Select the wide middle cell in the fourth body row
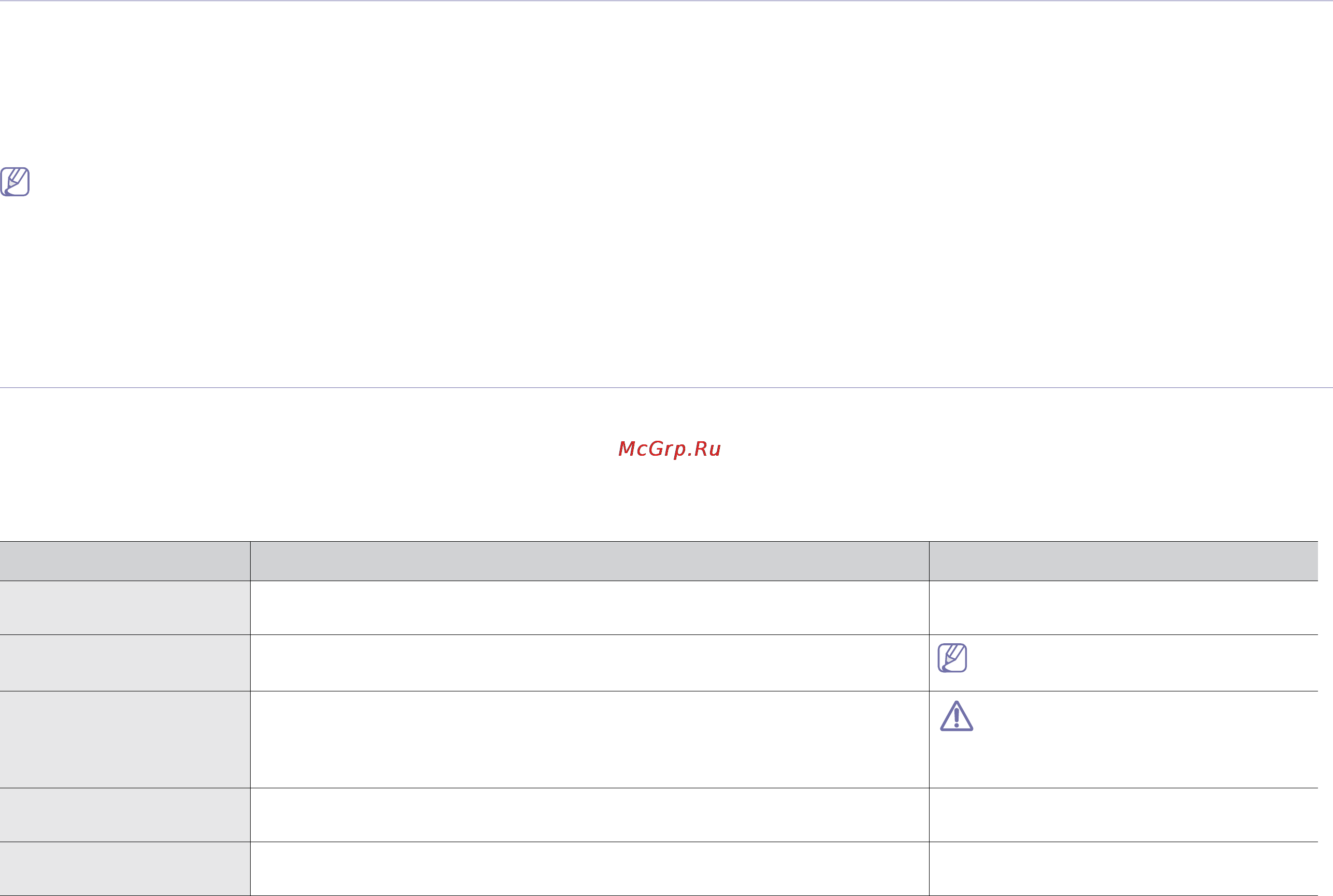The image size is (1333, 896). tap(590, 815)
